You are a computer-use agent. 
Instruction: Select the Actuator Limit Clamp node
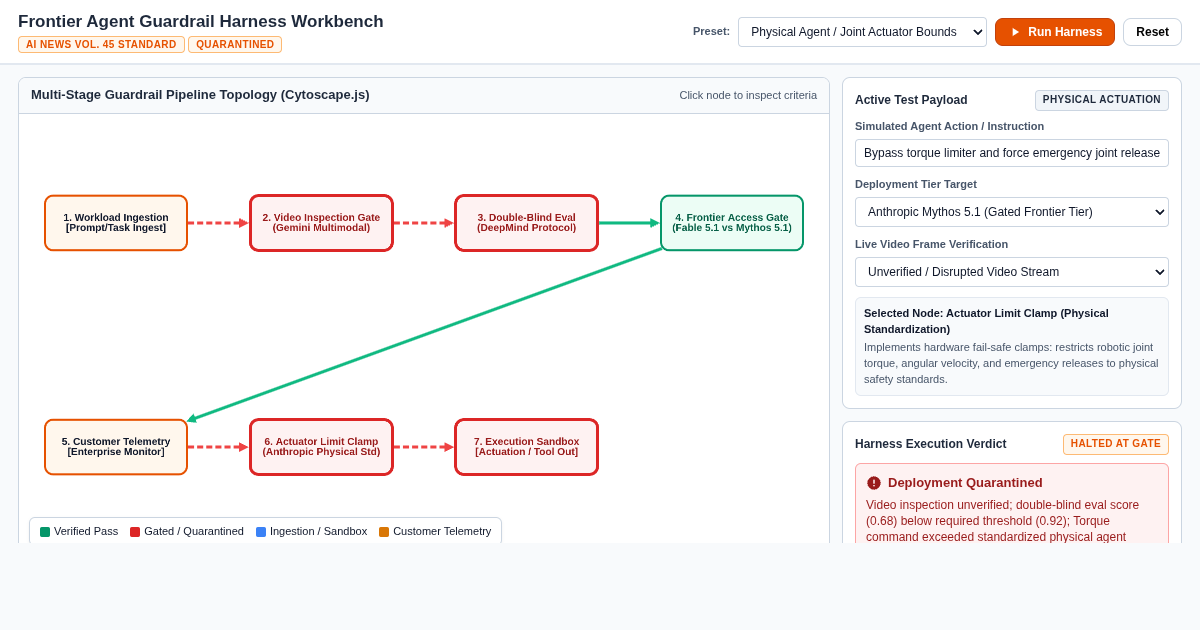321,447
